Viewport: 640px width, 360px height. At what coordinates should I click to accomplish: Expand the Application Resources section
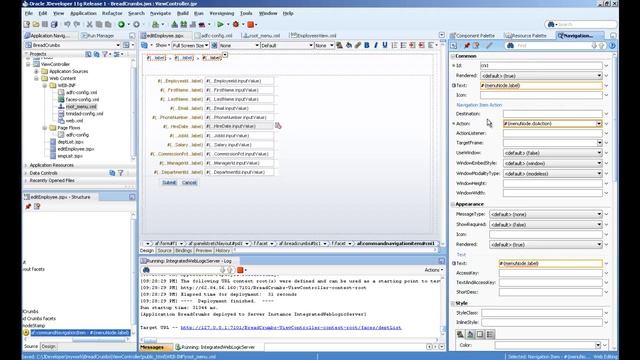(x=26, y=165)
